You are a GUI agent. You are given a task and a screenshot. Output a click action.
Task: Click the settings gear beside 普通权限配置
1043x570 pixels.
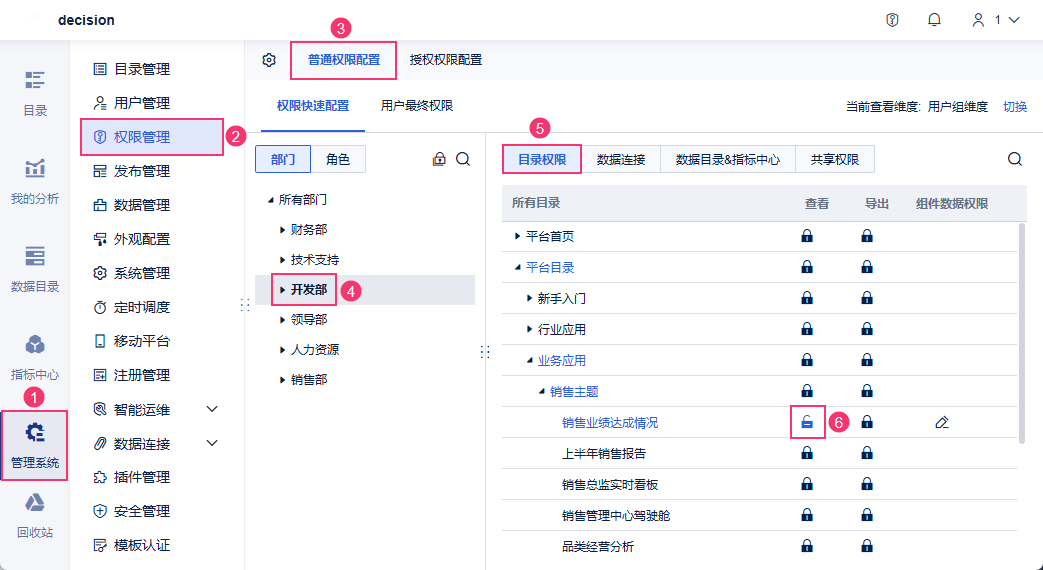coord(269,60)
